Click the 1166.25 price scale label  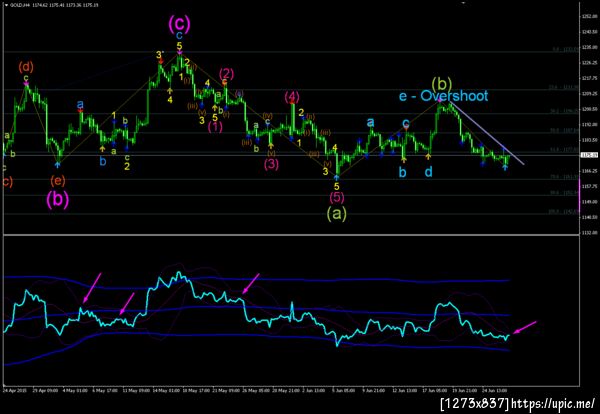[x=590, y=171]
